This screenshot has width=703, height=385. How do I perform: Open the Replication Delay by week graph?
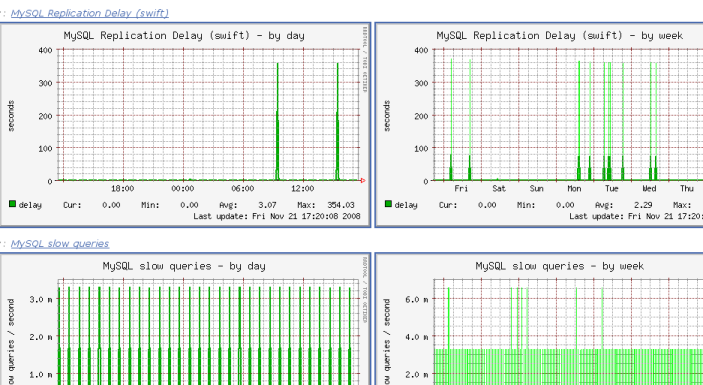tap(539, 124)
